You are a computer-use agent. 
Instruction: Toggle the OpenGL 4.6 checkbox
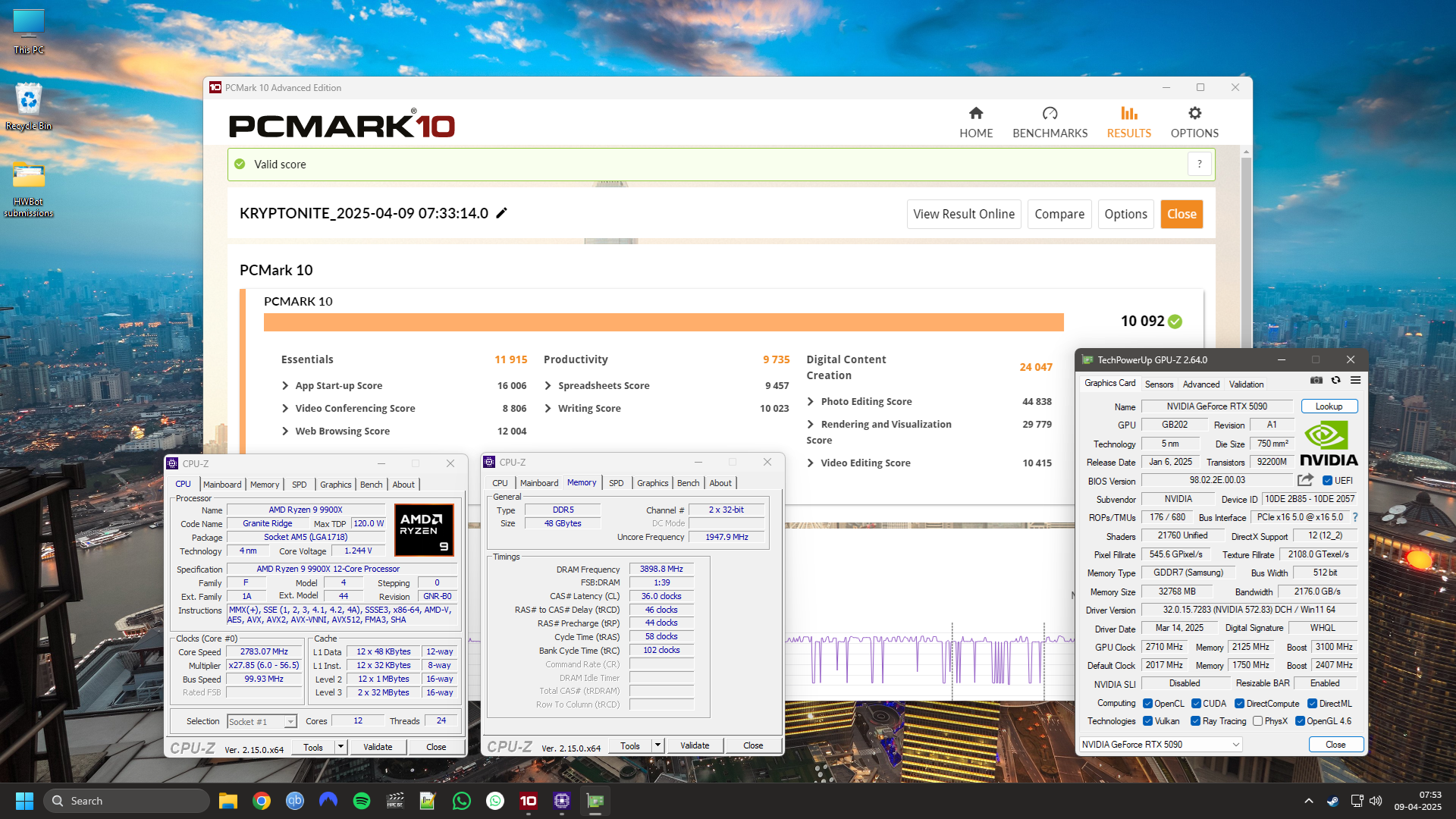[1301, 721]
